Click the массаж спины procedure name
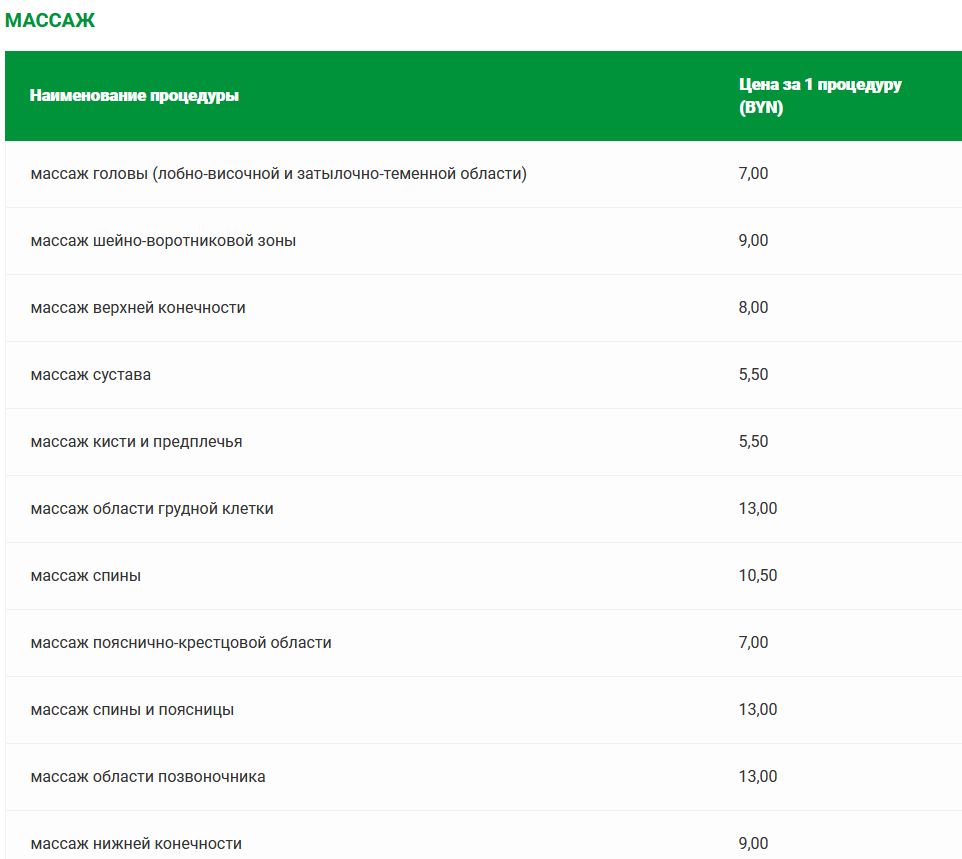Viewport: 962px width, 859px height. 86,576
